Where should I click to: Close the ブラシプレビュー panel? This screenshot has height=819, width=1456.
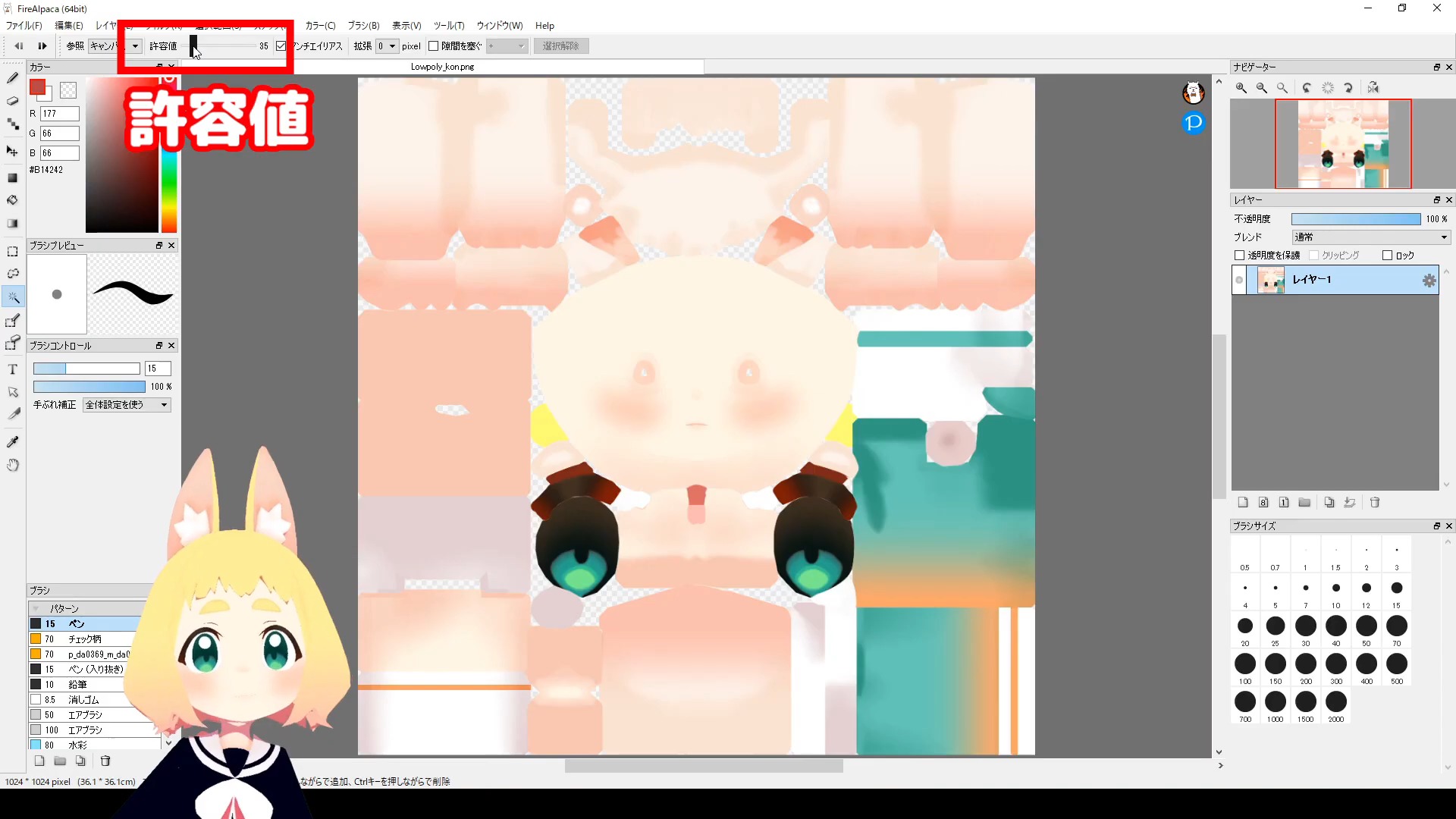tap(171, 246)
